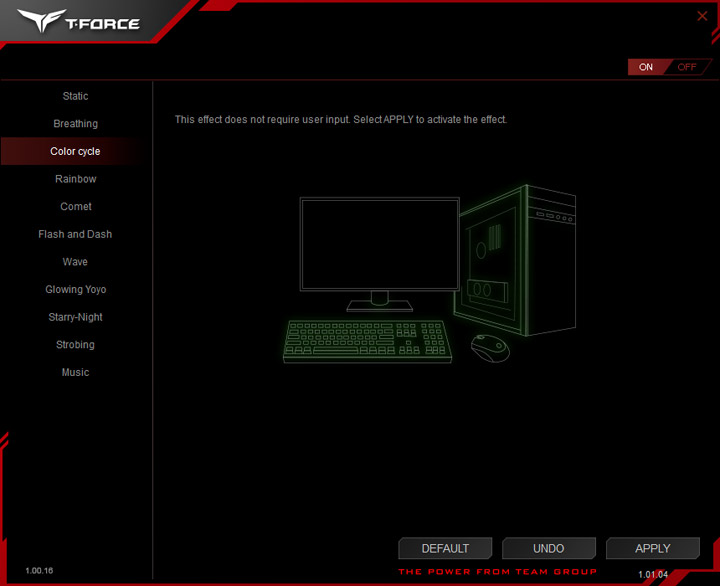The image size is (720, 586).
Task: Restore DEFAULT settings
Action: click(x=445, y=548)
